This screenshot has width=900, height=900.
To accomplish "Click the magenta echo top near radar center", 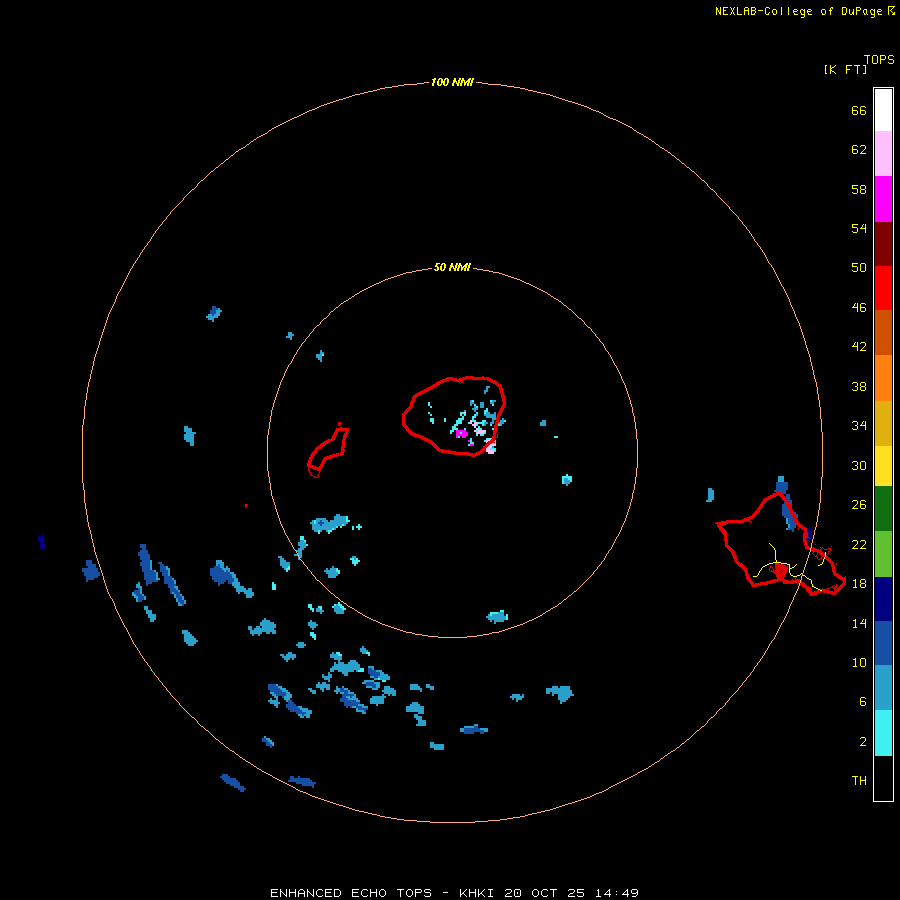I will 461,434.
